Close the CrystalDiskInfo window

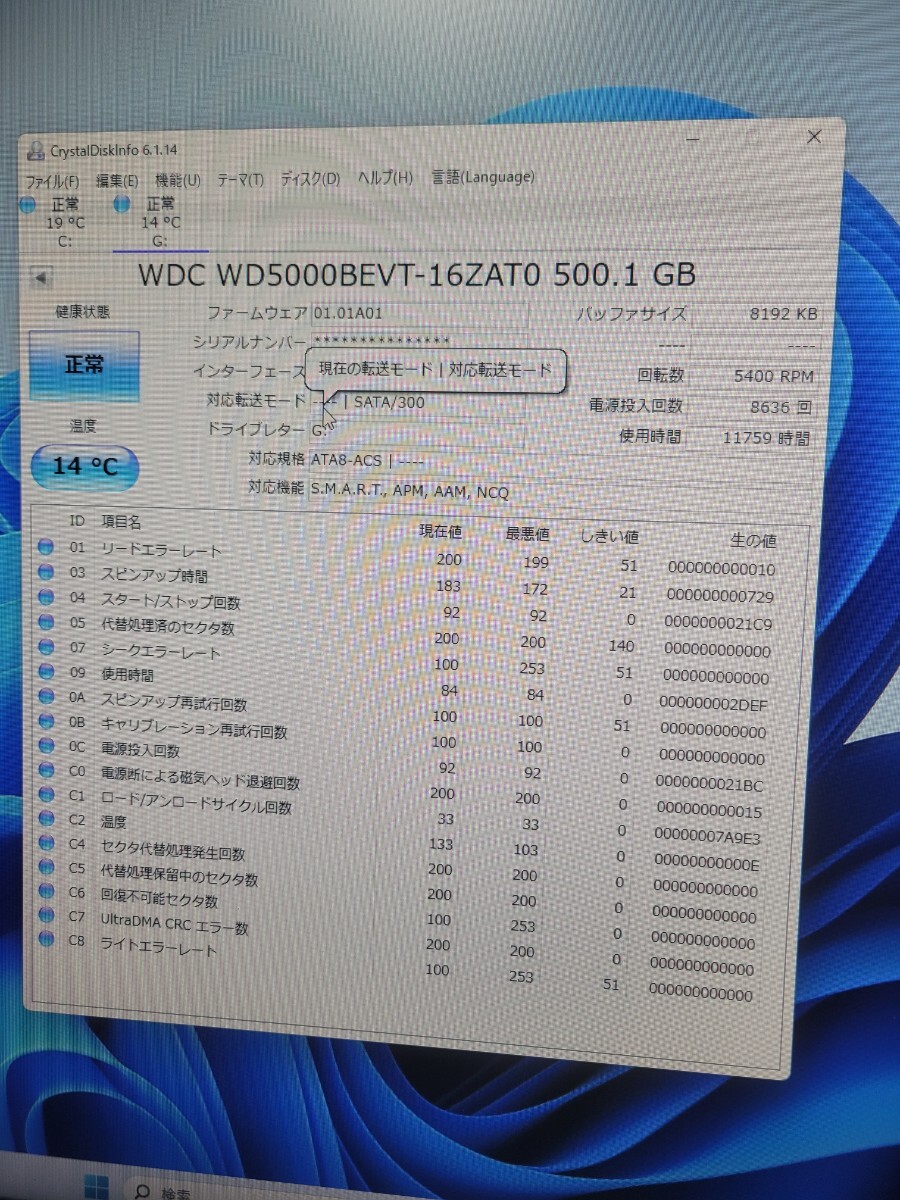pyautogui.click(x=815, y=137)
